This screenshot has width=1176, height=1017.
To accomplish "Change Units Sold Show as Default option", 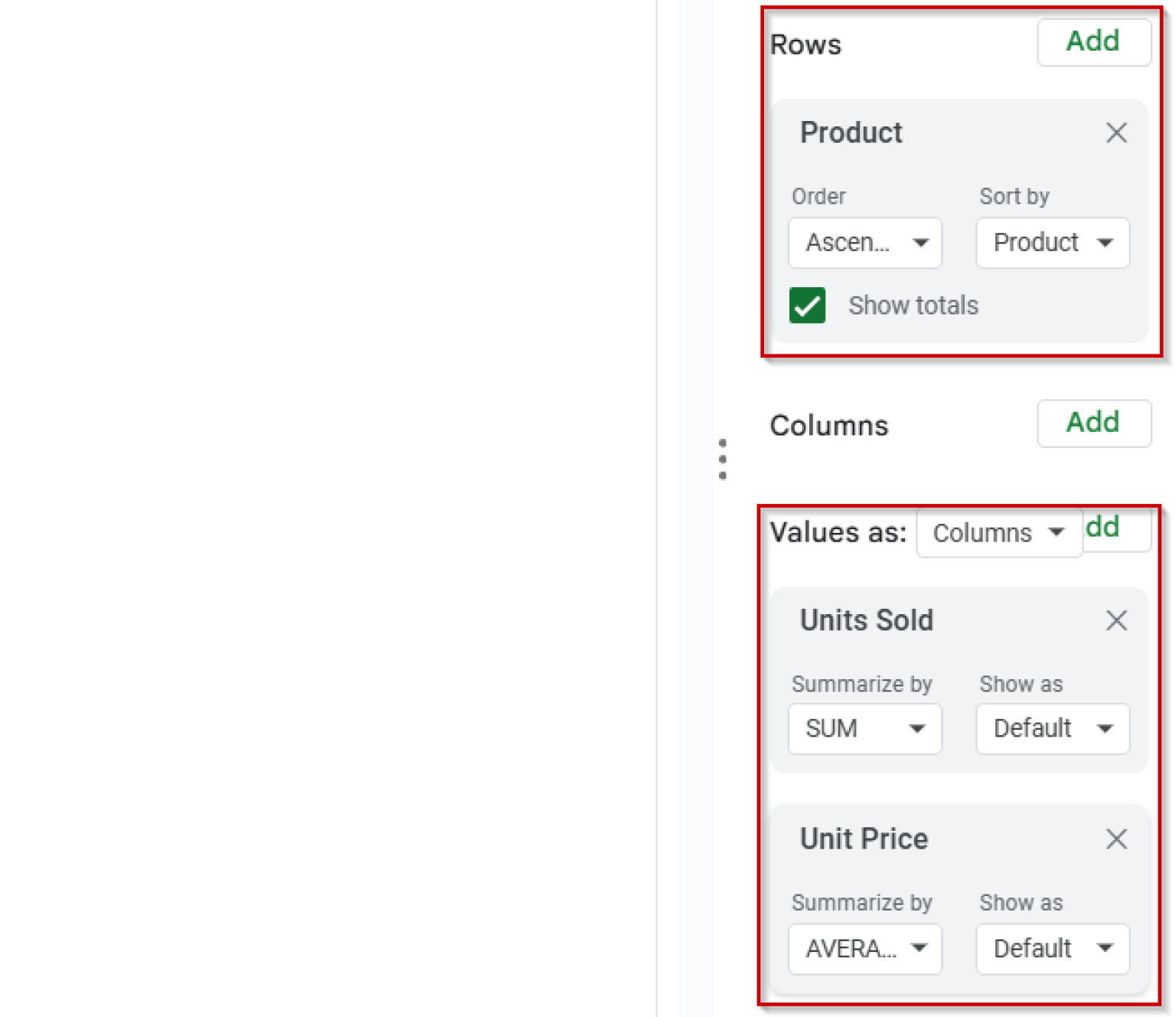I will [1052, 729].
